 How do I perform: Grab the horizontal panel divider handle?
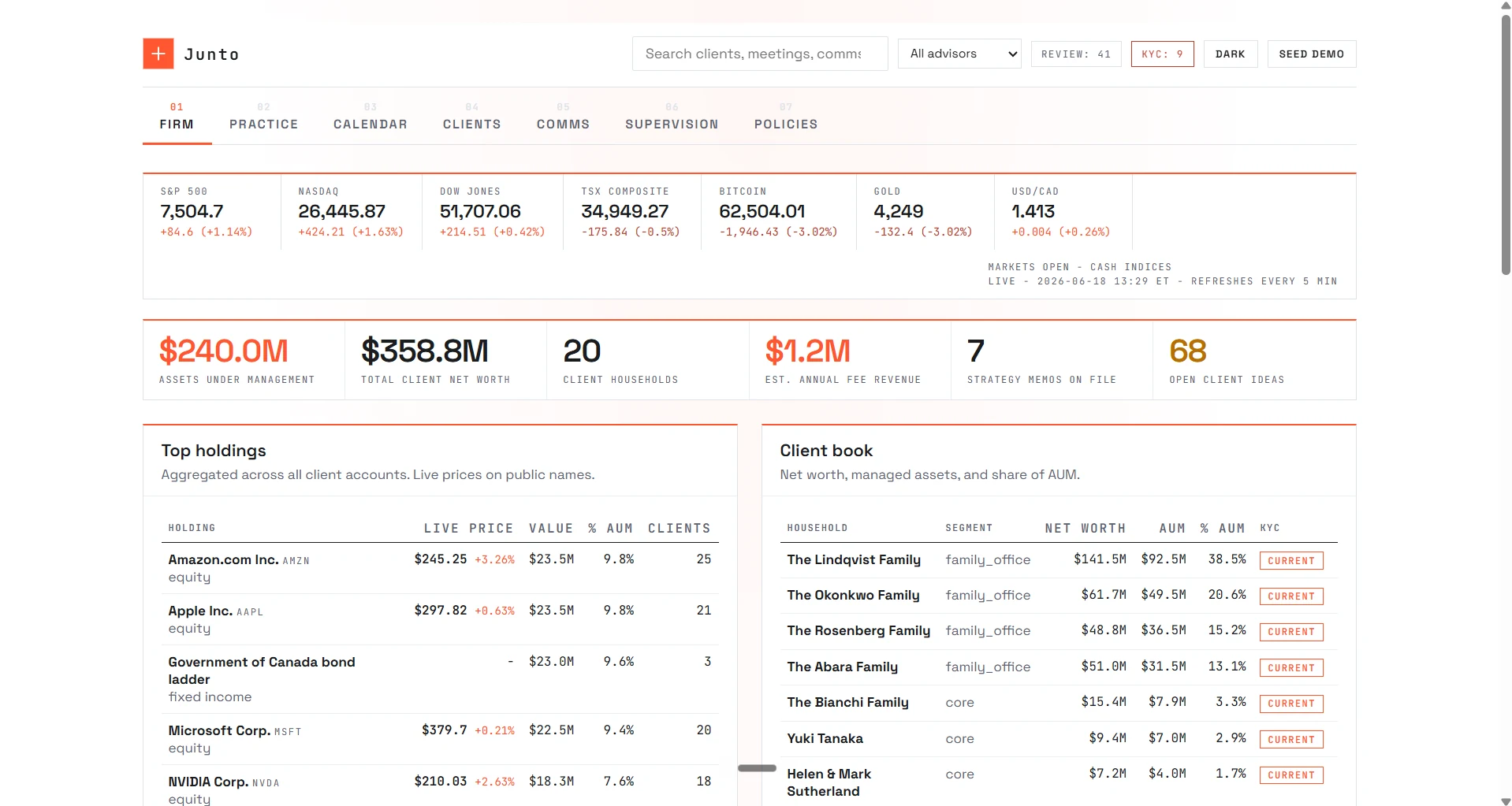pyautogui.click(x=757, y=768)
